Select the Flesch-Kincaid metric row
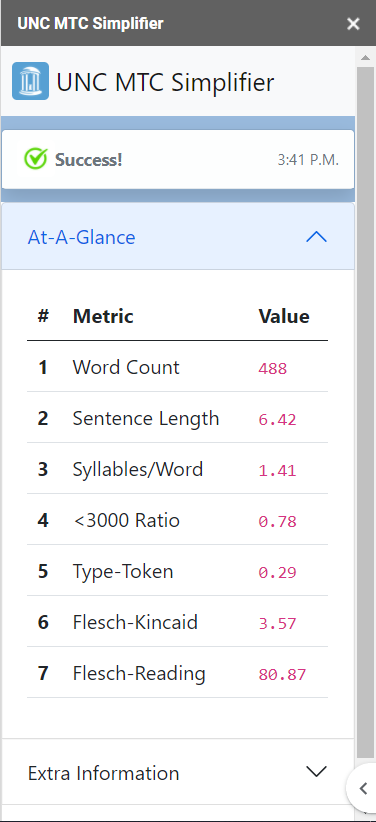The height and width of the screenshot is (822, 376). click(x=177, y=622)
